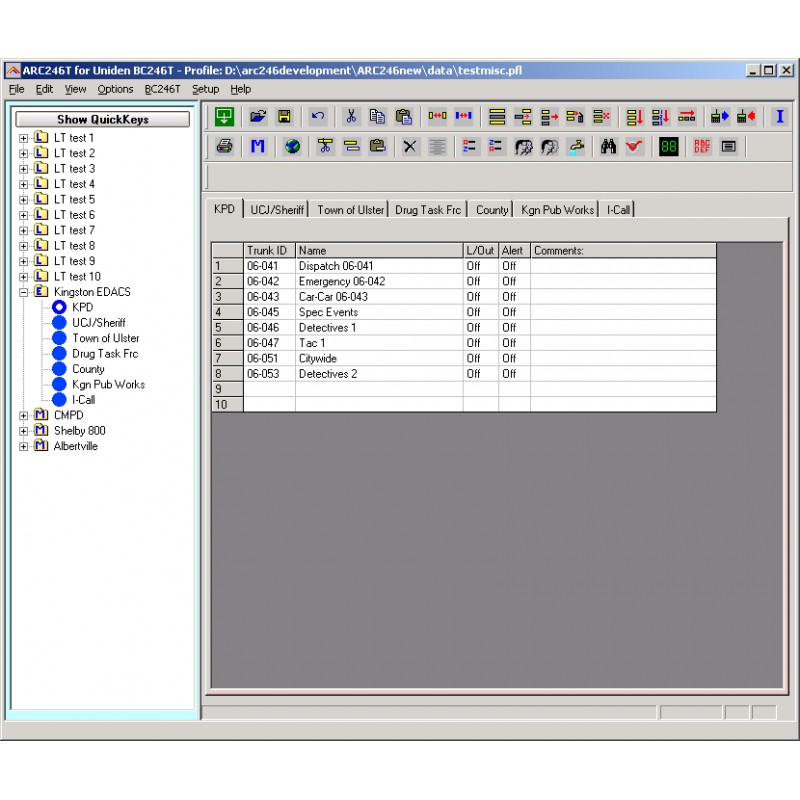Save the profile using the disk icon
Screen dimensions: 800x800
pyautogui.click(x=284, y=117)
